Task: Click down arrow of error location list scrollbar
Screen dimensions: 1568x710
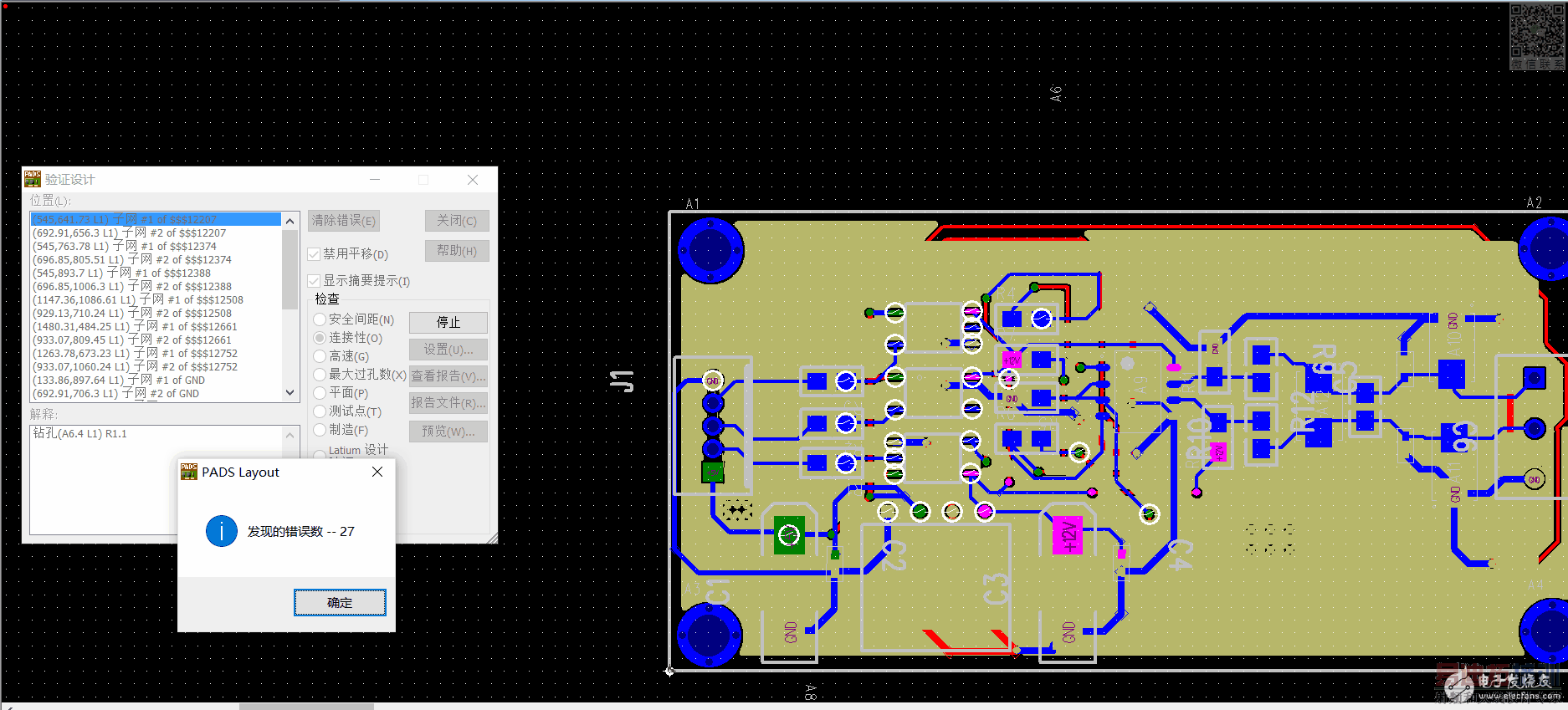Action: click(x=290, y=392)
